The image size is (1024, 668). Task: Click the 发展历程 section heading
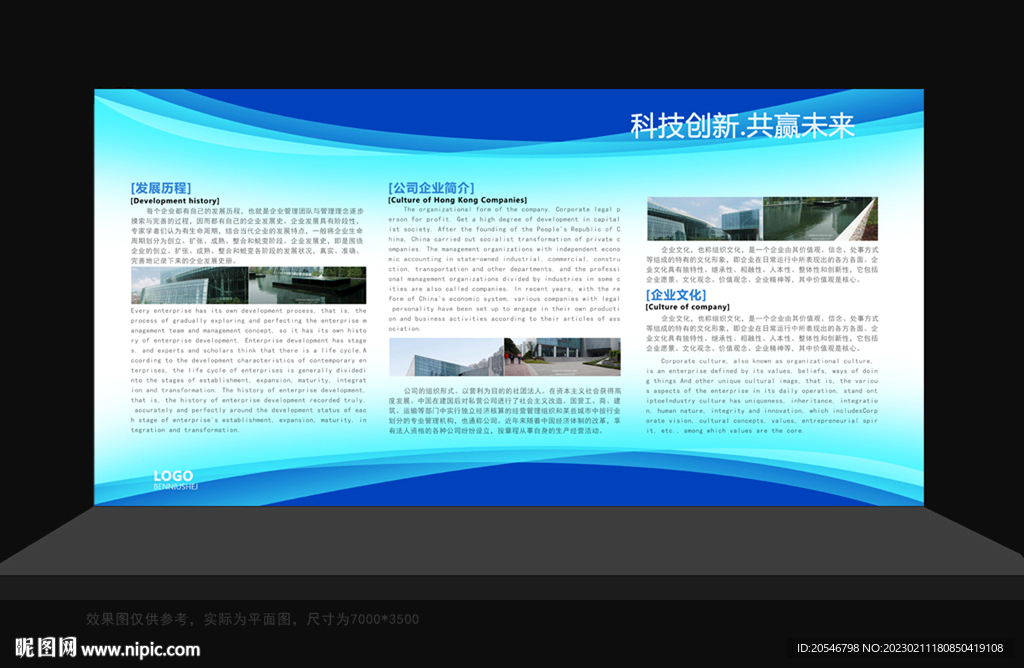point(161,188)
